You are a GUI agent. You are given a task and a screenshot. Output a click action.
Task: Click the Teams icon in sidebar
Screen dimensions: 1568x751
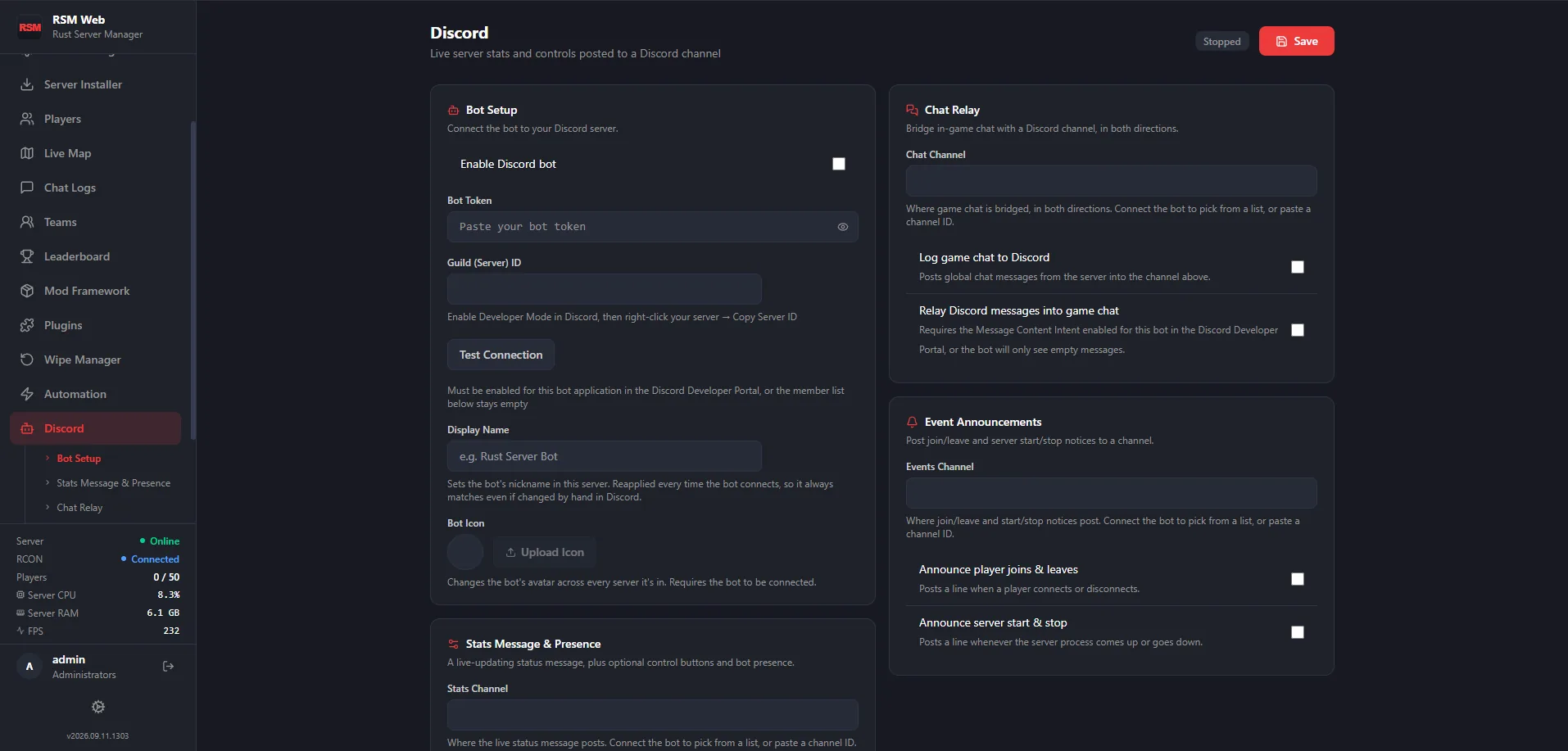27,222
